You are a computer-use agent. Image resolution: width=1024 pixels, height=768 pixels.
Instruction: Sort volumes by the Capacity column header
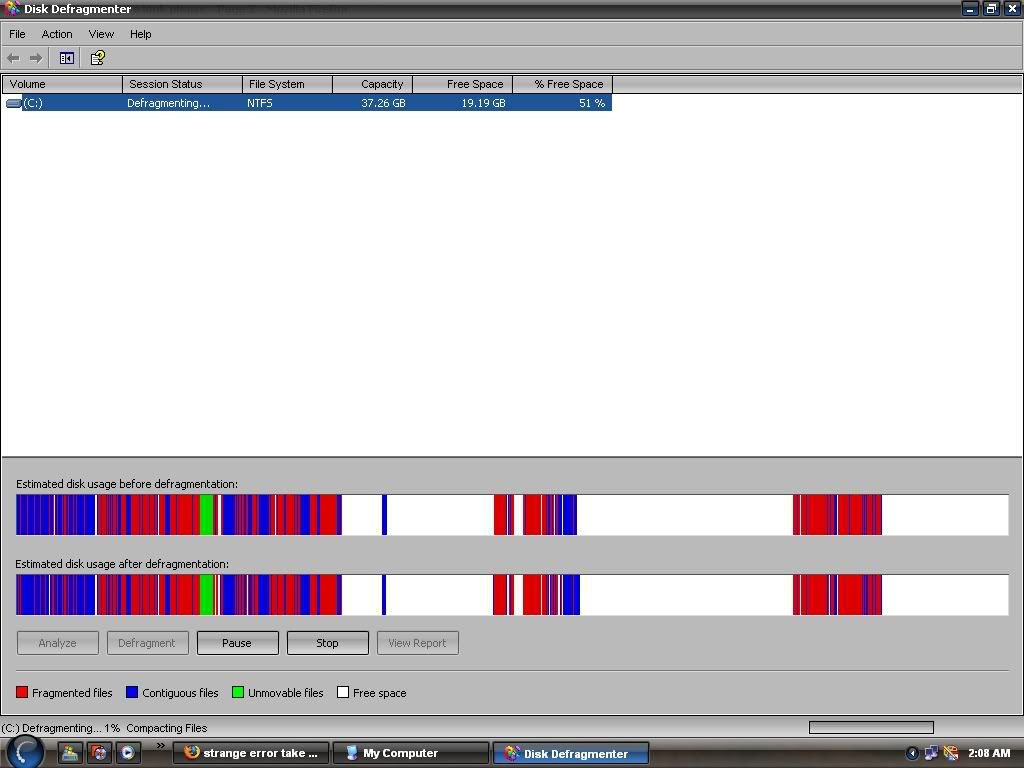click(372, 84)
